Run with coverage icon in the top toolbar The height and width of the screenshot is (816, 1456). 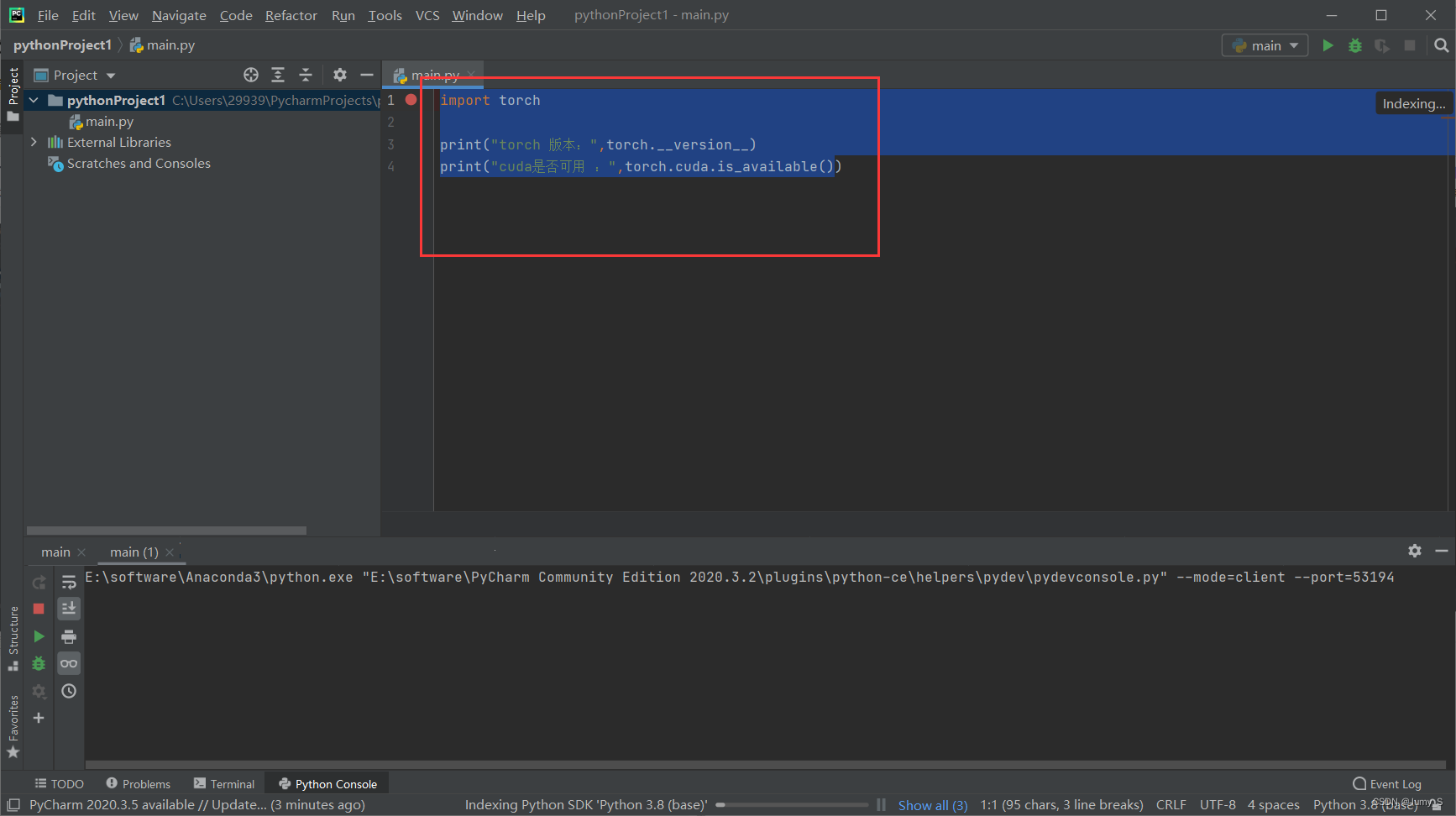click(1382, 45)
